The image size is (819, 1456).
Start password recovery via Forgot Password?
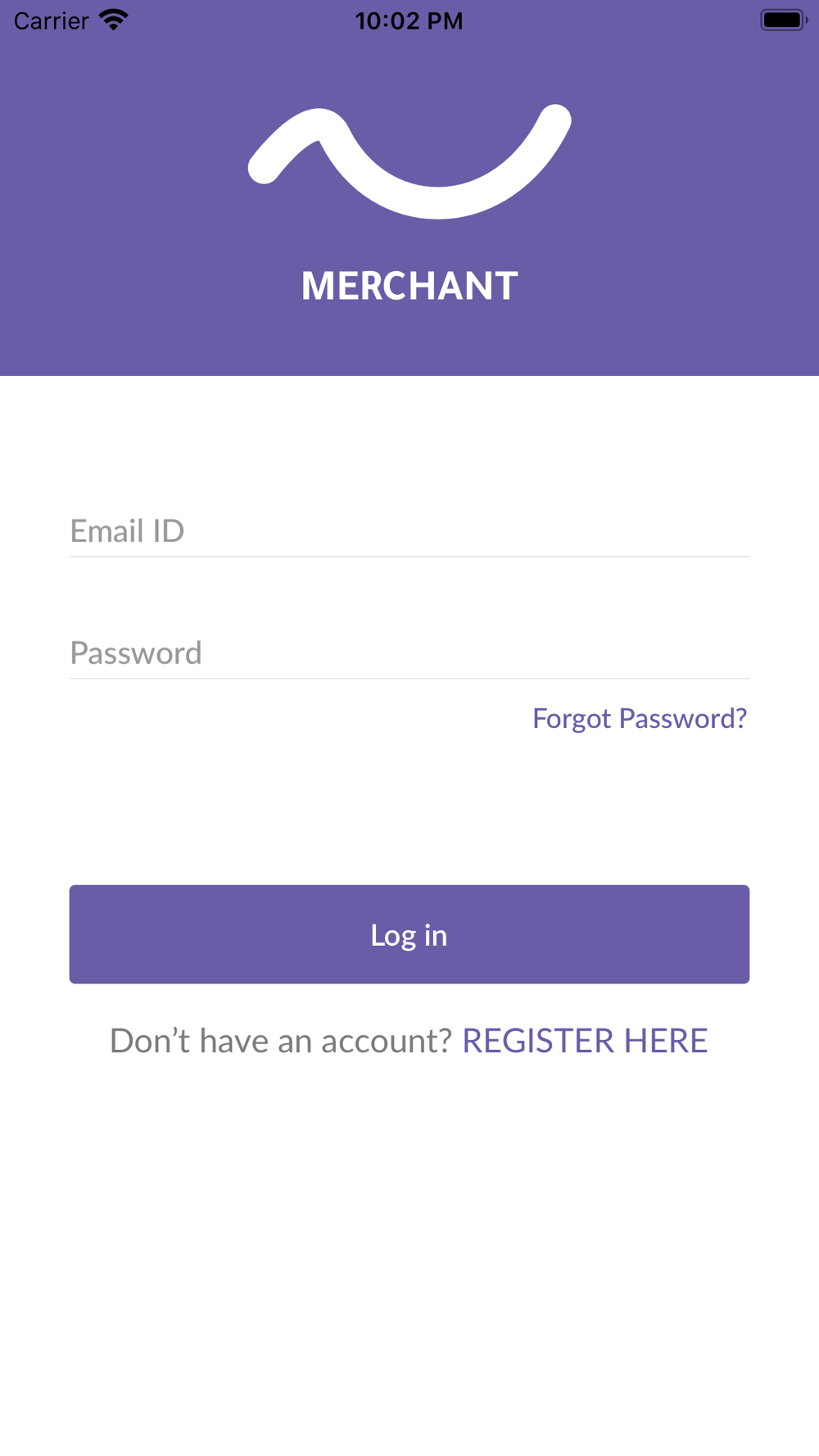point(640,718)
